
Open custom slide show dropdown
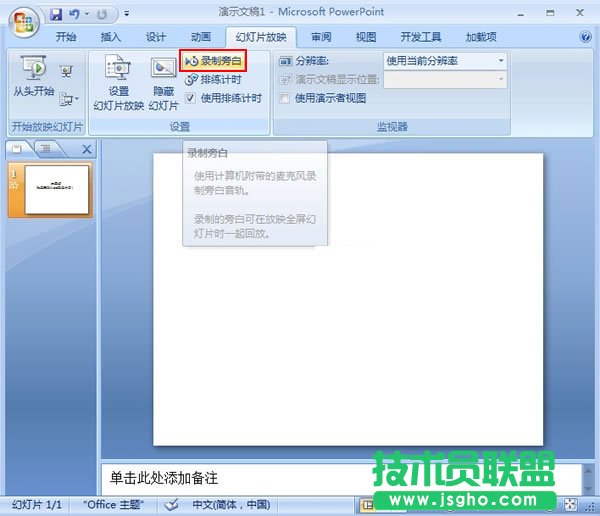click(69, 100)
